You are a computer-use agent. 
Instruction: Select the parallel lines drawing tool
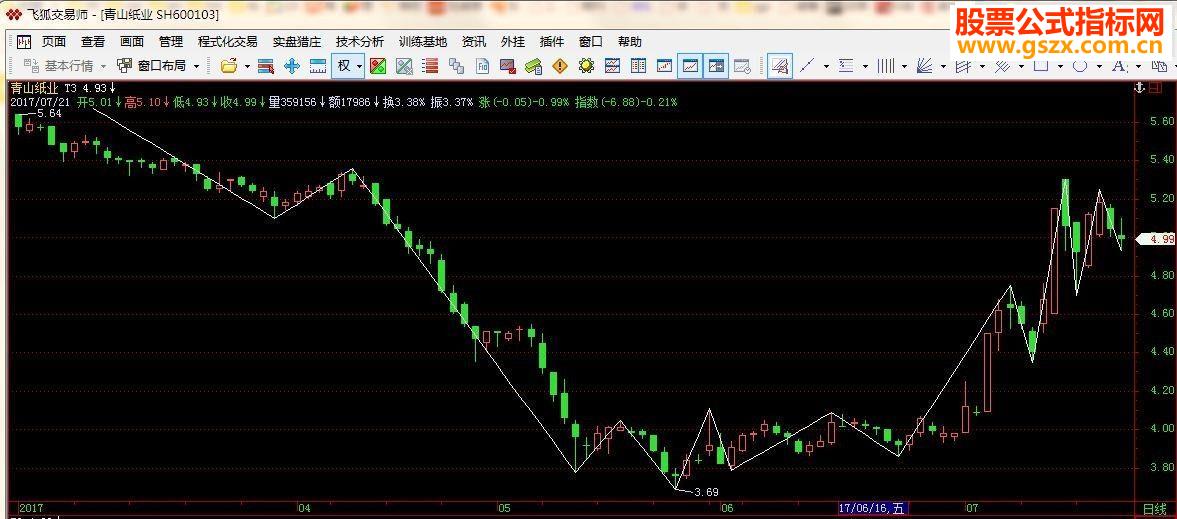[1002, 65]
